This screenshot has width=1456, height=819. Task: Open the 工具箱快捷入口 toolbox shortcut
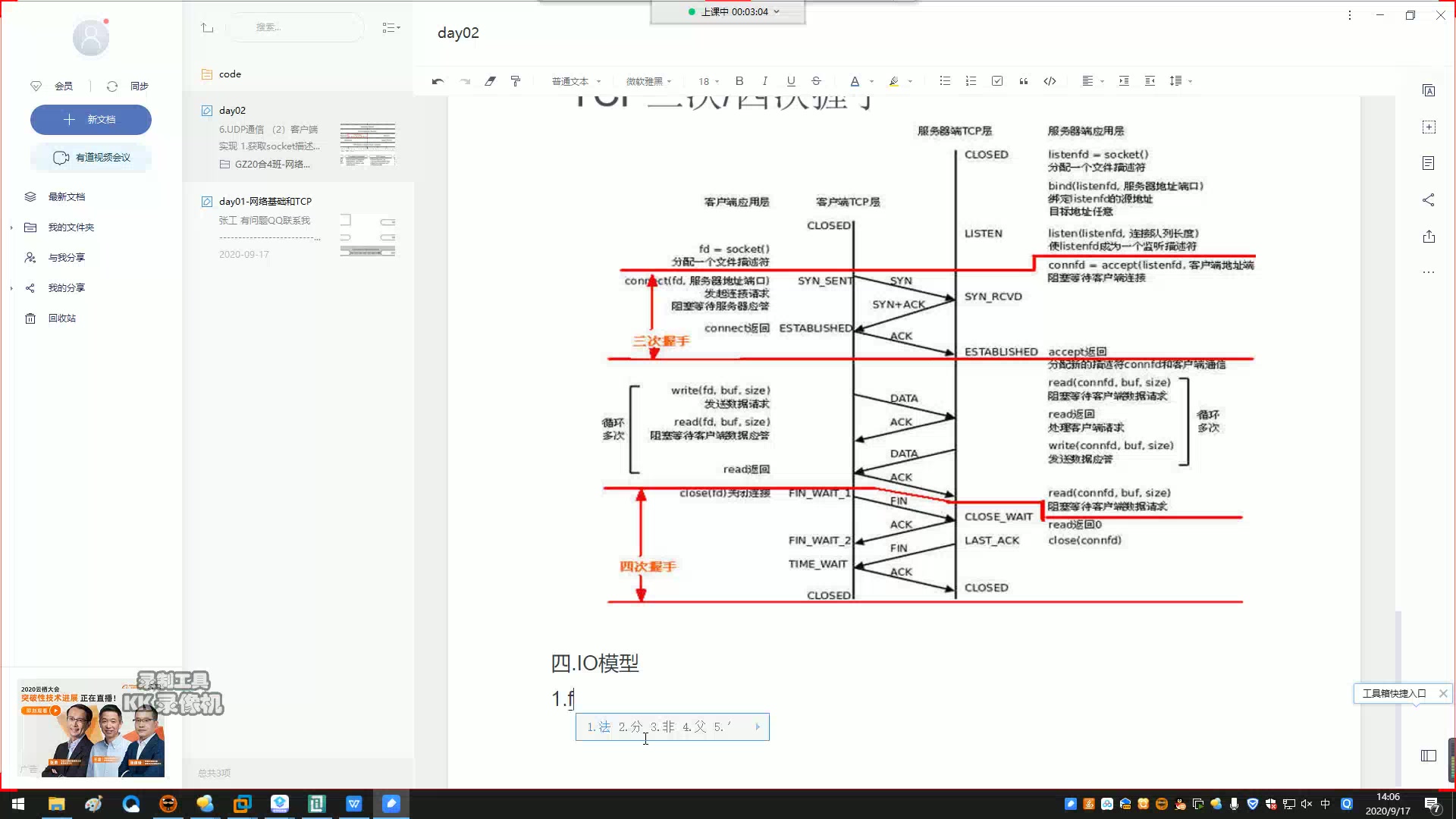click(x=1394, y=693)
